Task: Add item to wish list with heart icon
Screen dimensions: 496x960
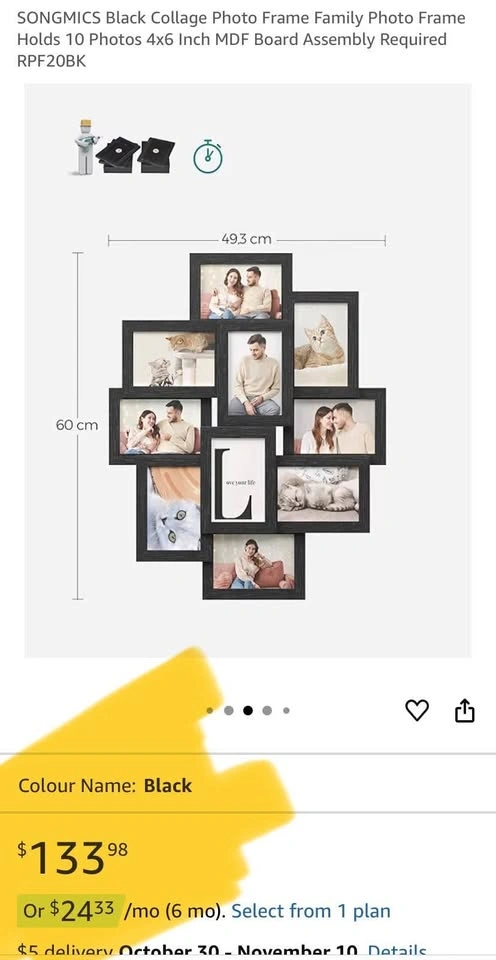Action: [417, 710]
